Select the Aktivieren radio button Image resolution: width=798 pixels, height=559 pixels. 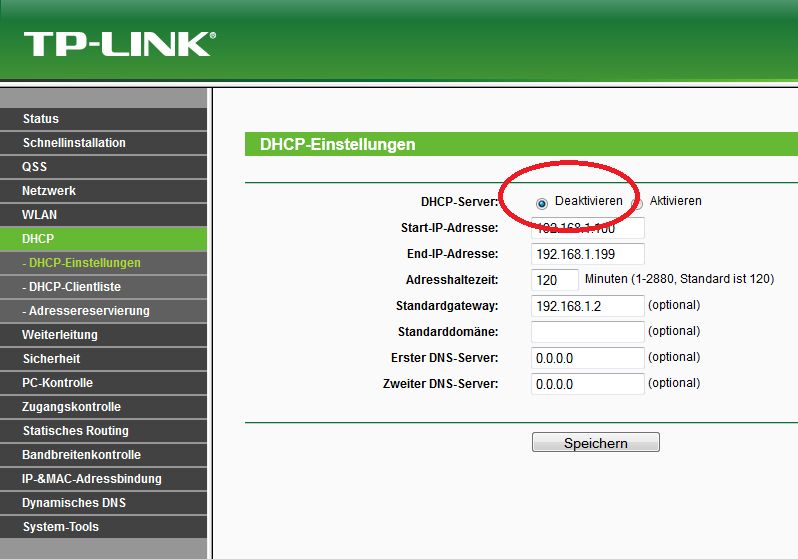637,204
